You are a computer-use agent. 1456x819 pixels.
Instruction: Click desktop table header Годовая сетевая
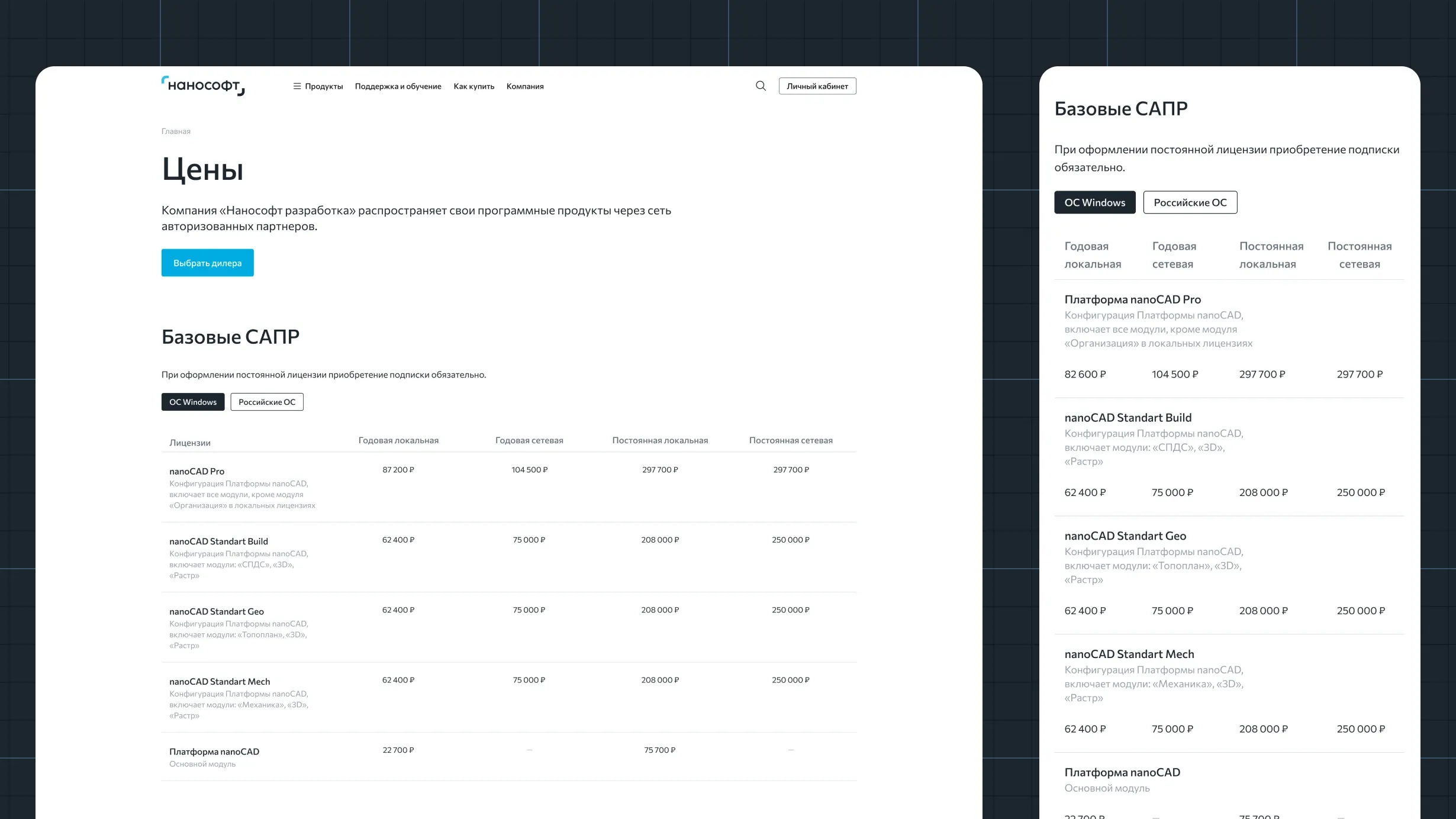point(529,440)
